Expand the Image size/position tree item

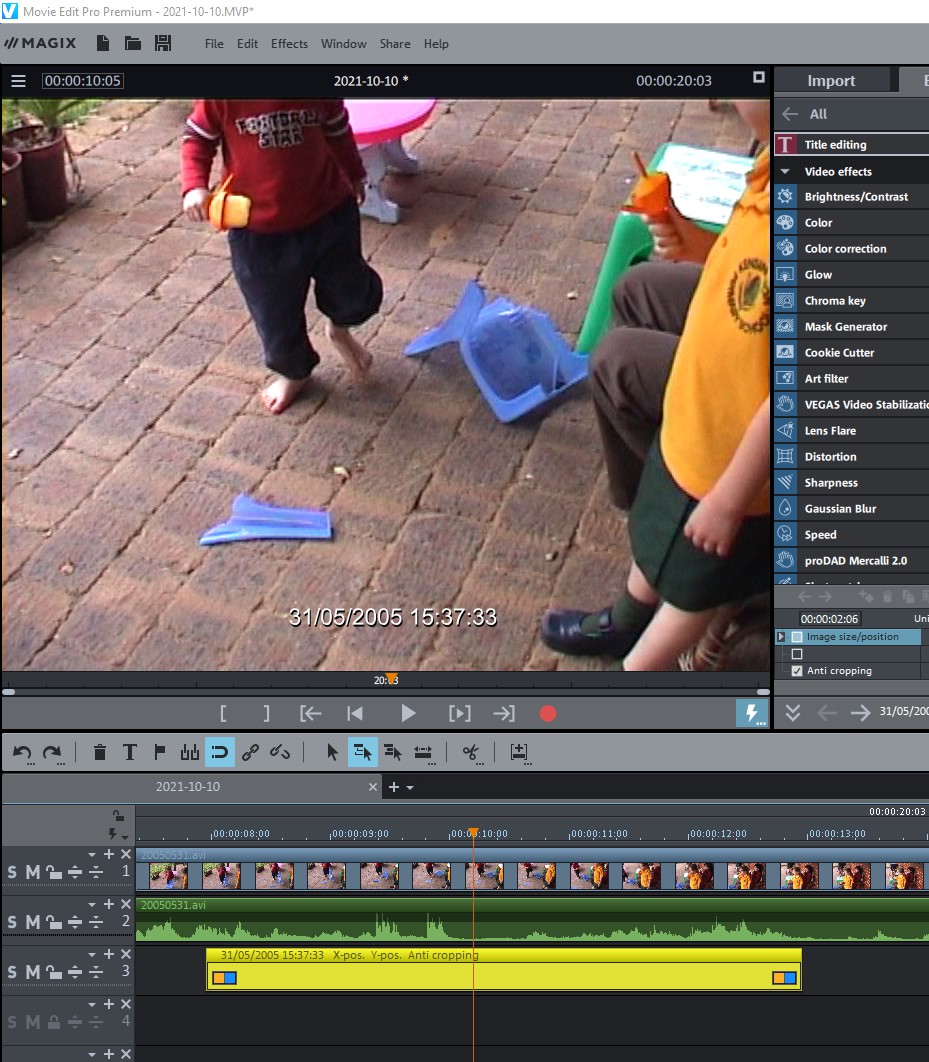781,637
